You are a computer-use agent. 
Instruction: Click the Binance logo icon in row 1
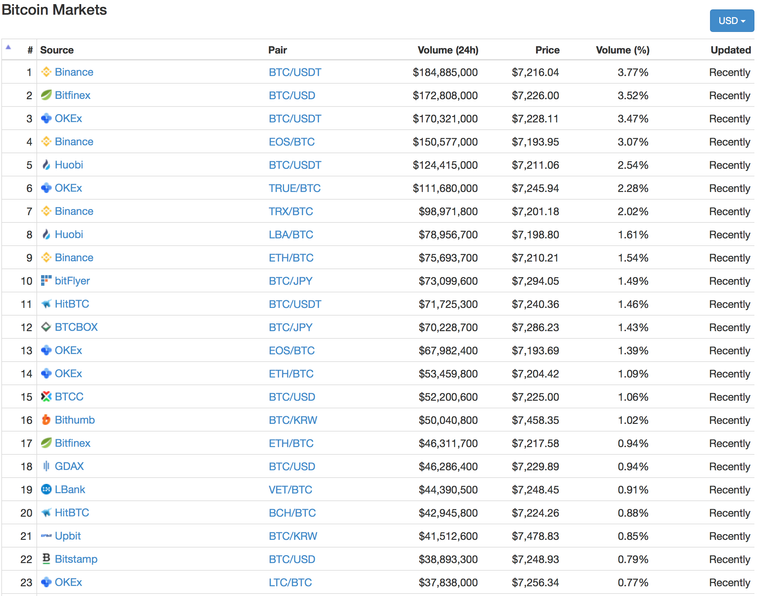(46, 72)
